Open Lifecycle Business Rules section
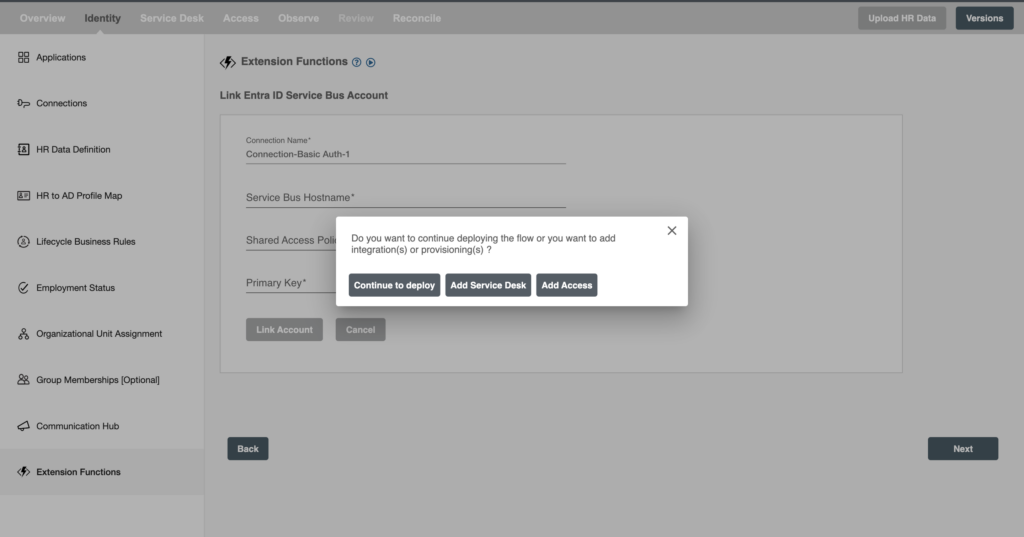Image resolution: width=1024 pixels, height=537 pixels. point(102,242)
